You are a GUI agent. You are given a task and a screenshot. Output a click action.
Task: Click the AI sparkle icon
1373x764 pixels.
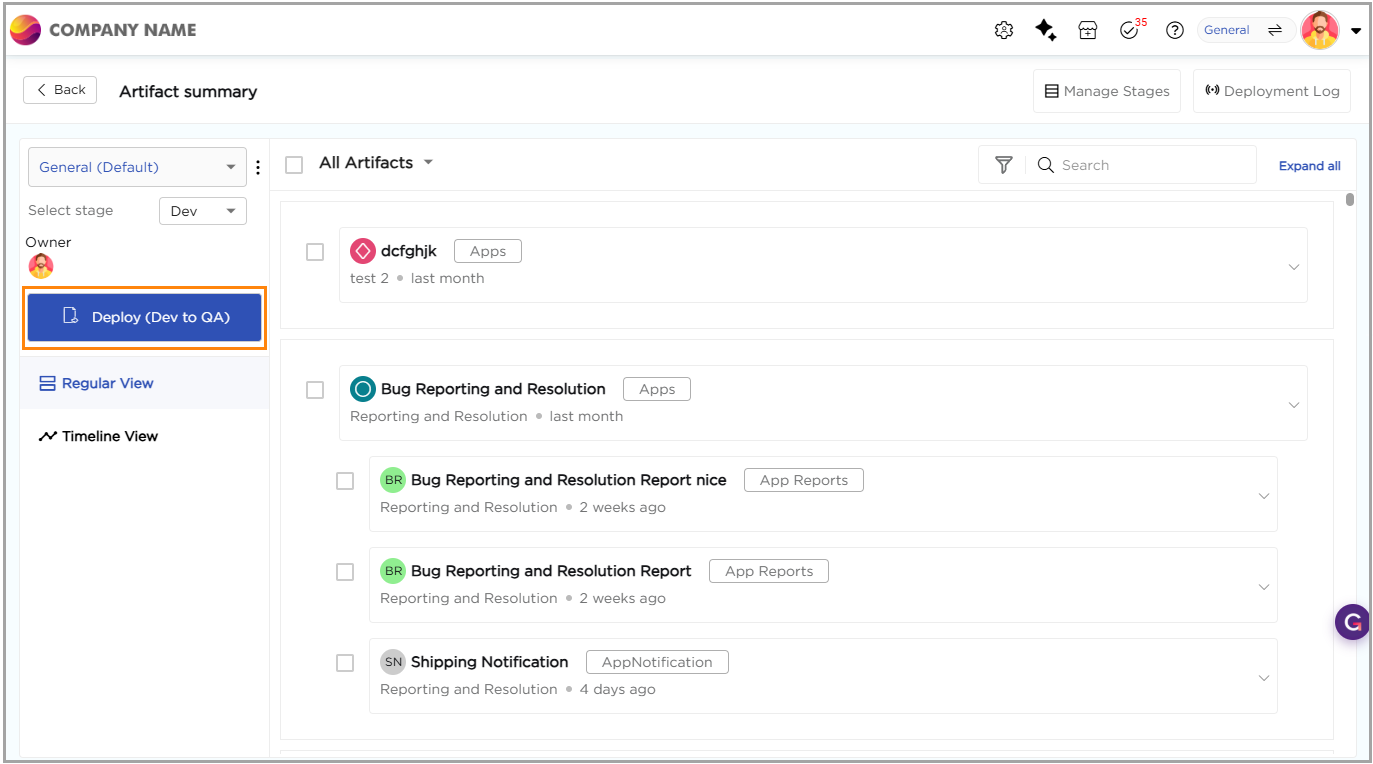1046,30
